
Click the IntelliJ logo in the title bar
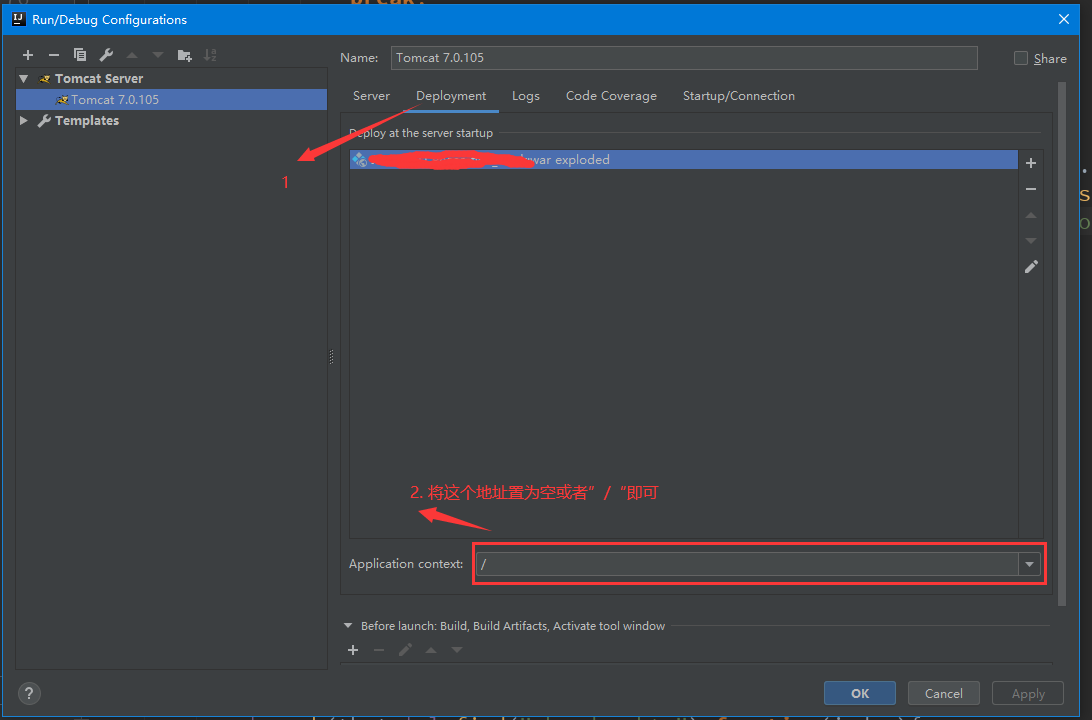point(19,19)
